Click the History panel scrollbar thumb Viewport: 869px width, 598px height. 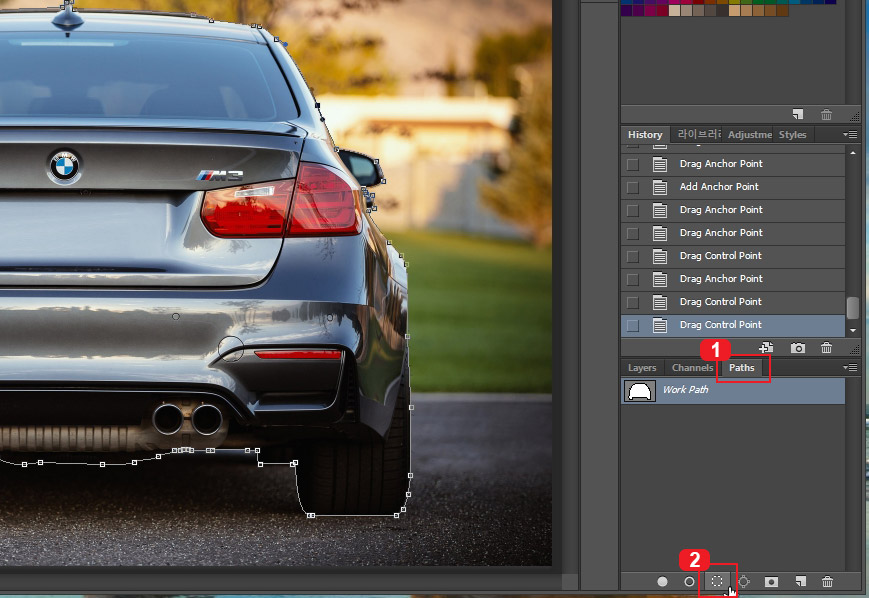click(x=852, y=308)
